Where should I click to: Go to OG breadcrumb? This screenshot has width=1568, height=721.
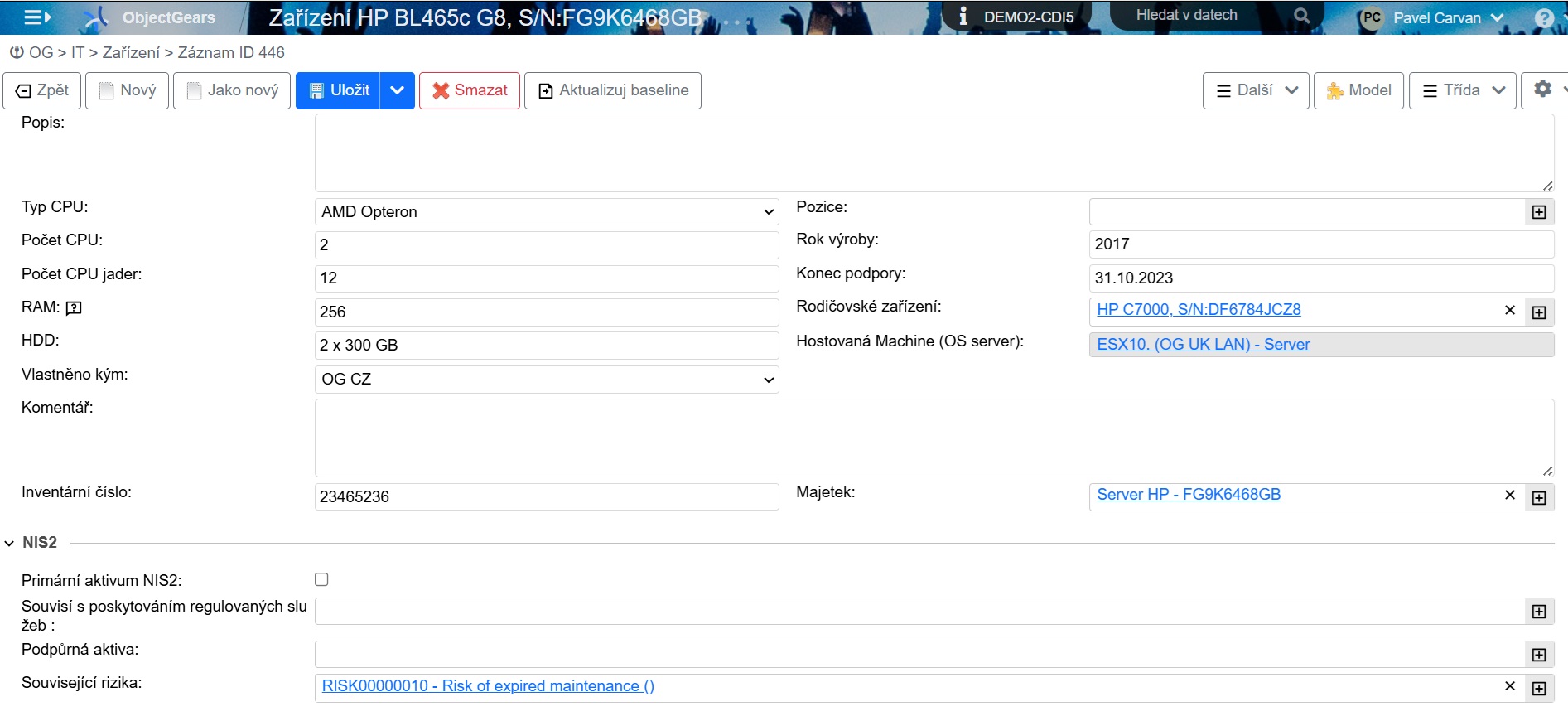(x=41, y=52)
